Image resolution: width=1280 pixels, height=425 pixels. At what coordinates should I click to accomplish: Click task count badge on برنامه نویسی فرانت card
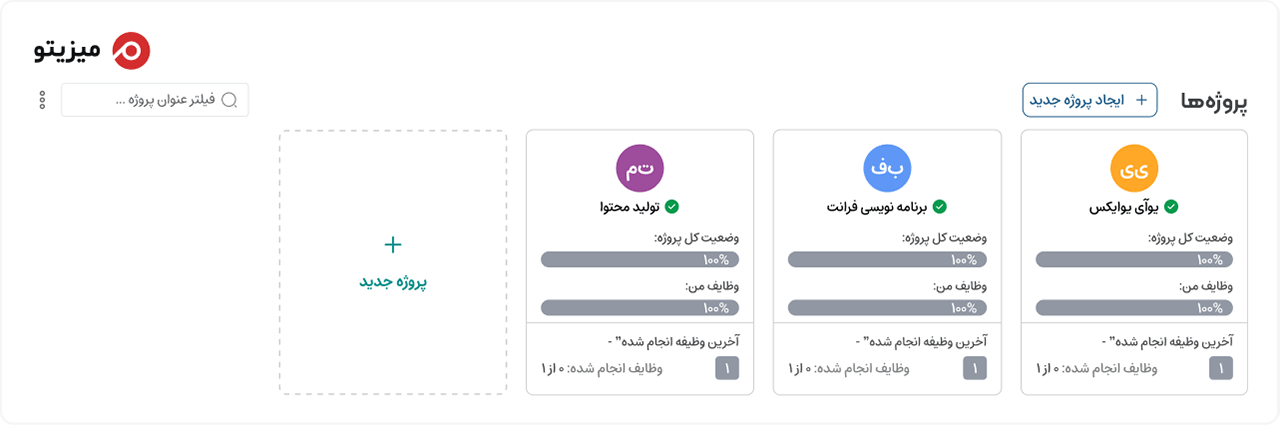coord(975,368)
